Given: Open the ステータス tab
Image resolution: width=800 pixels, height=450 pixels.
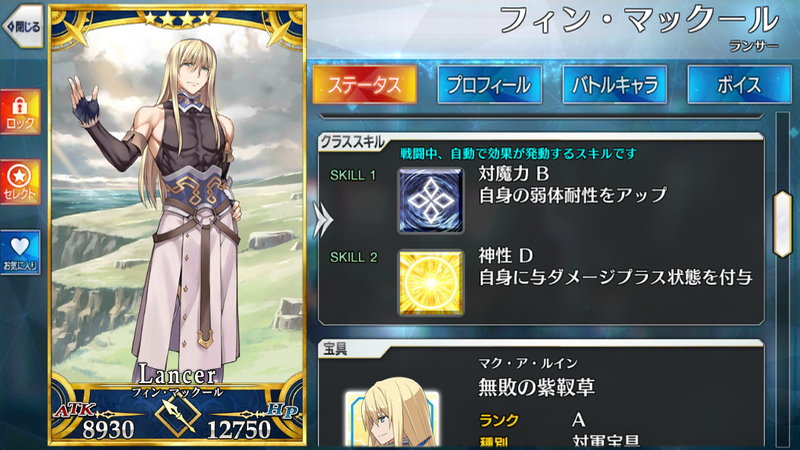Looking at the screenshot, I should tap(364, 85).
